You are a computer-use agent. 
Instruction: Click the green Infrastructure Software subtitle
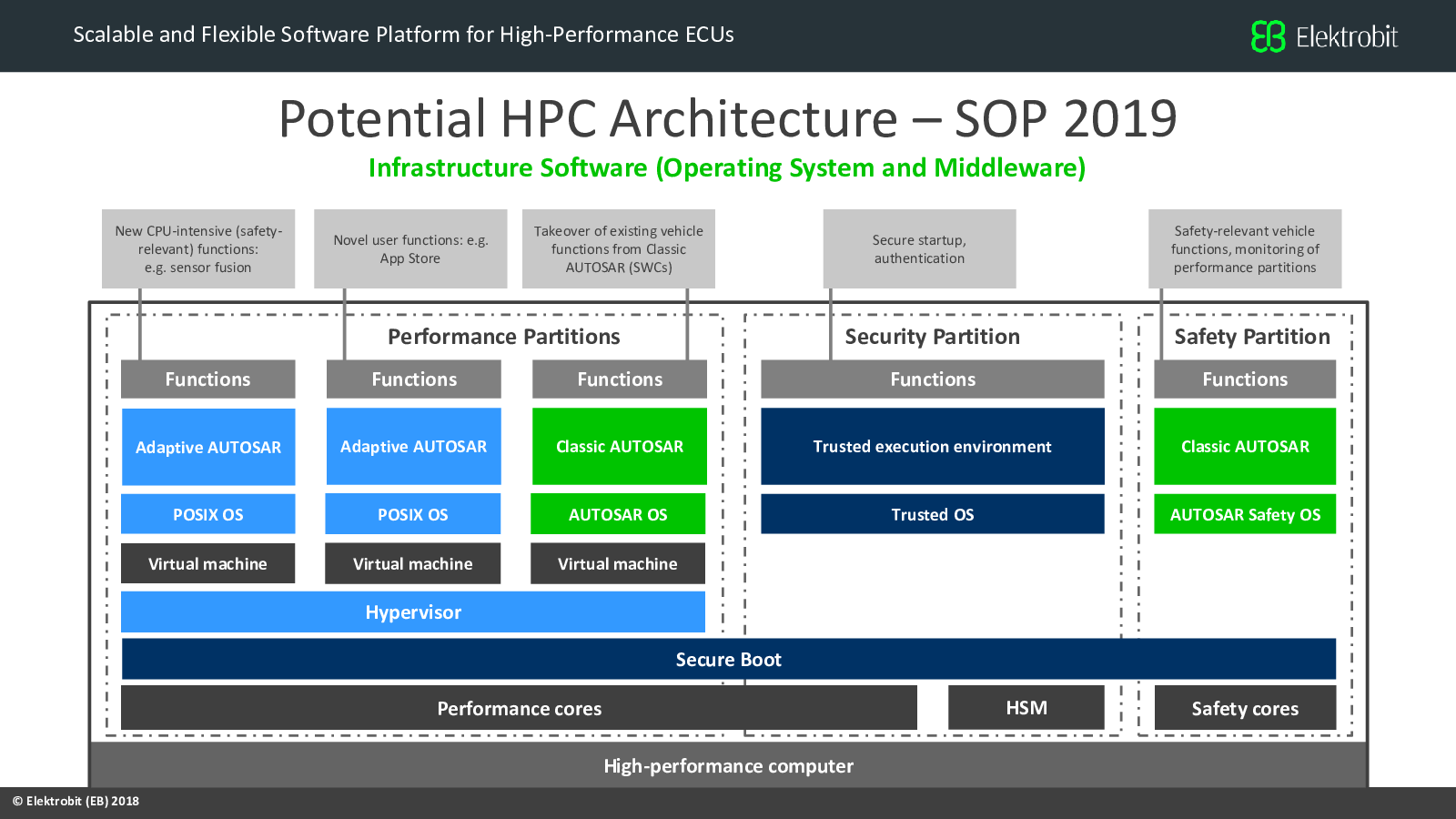pyautogui.click(x=727, y=168)
